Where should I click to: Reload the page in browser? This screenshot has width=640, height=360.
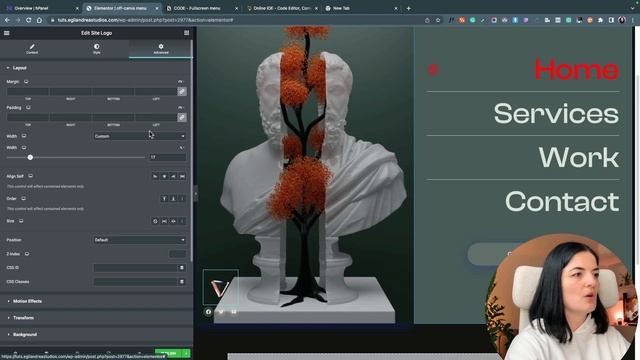click(29, 20)
